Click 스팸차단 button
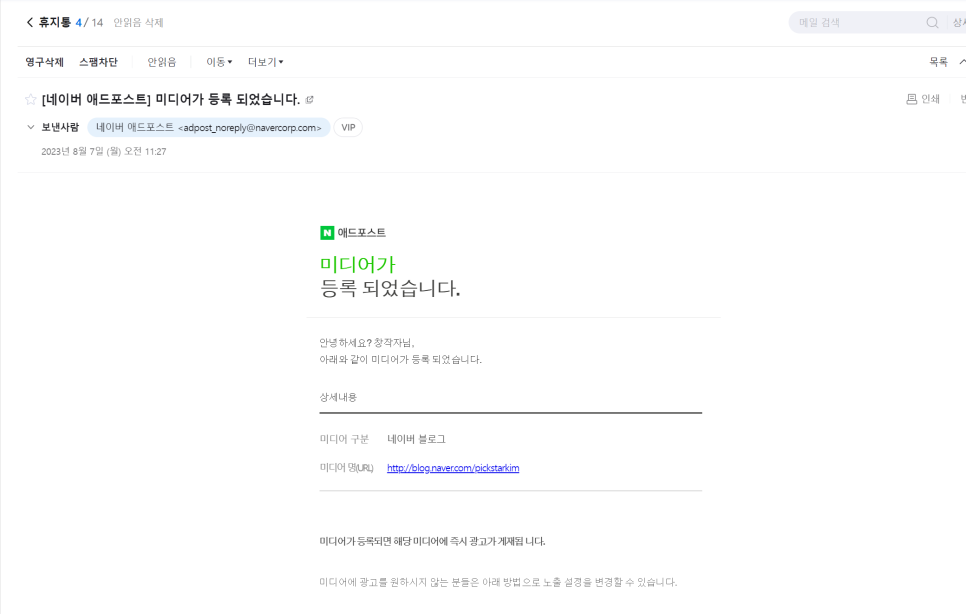This screenshot has width=966, height=614. coord(98,62)
